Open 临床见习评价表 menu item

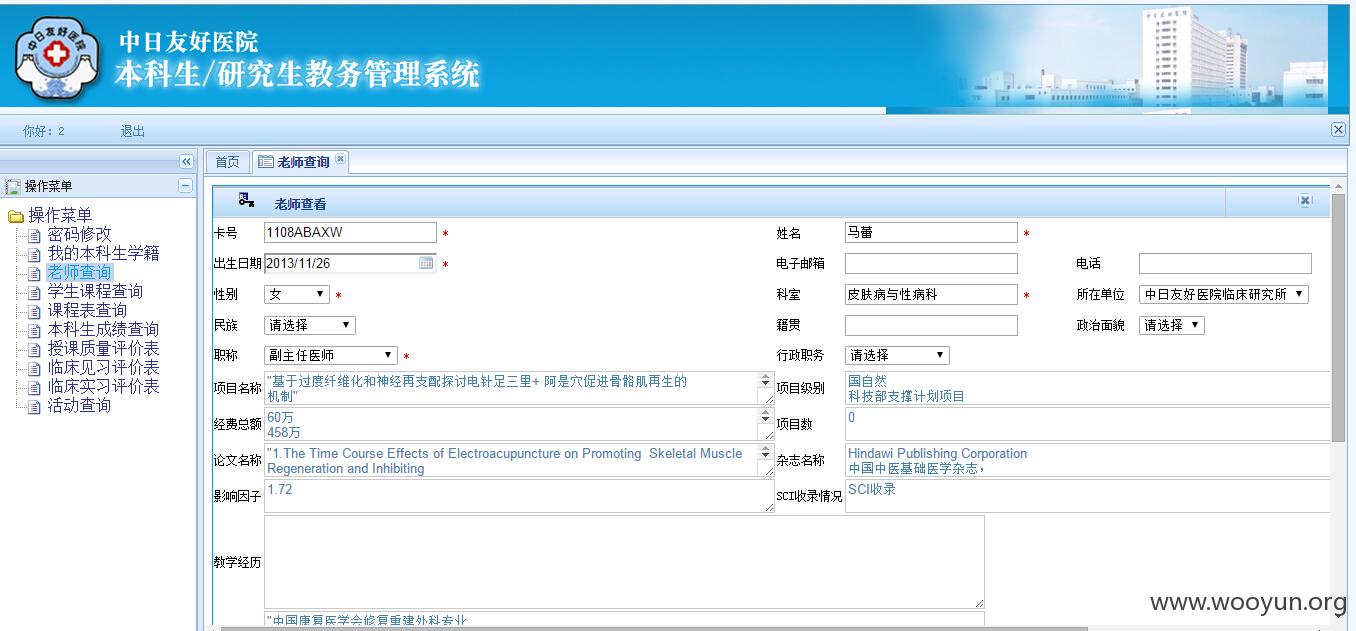click(x=104, y=367)
